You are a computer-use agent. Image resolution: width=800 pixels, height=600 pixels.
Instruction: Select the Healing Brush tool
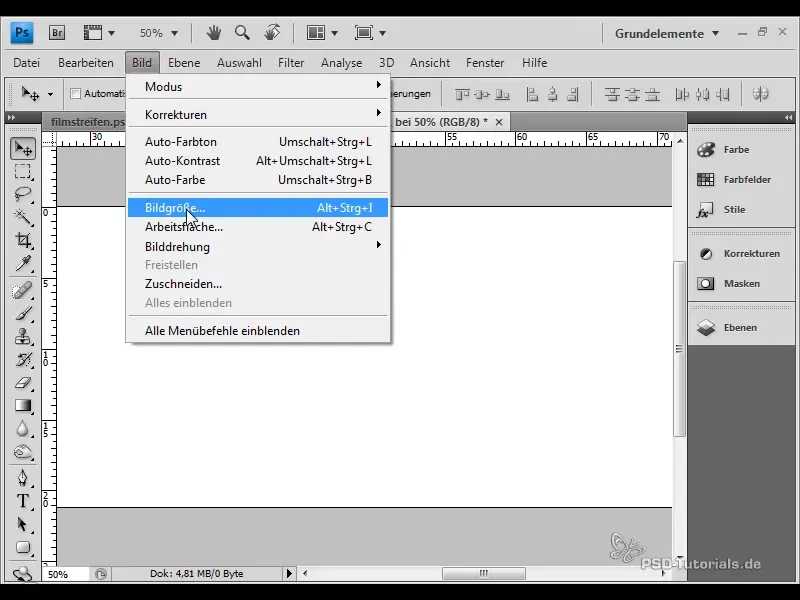coord(23,290)
